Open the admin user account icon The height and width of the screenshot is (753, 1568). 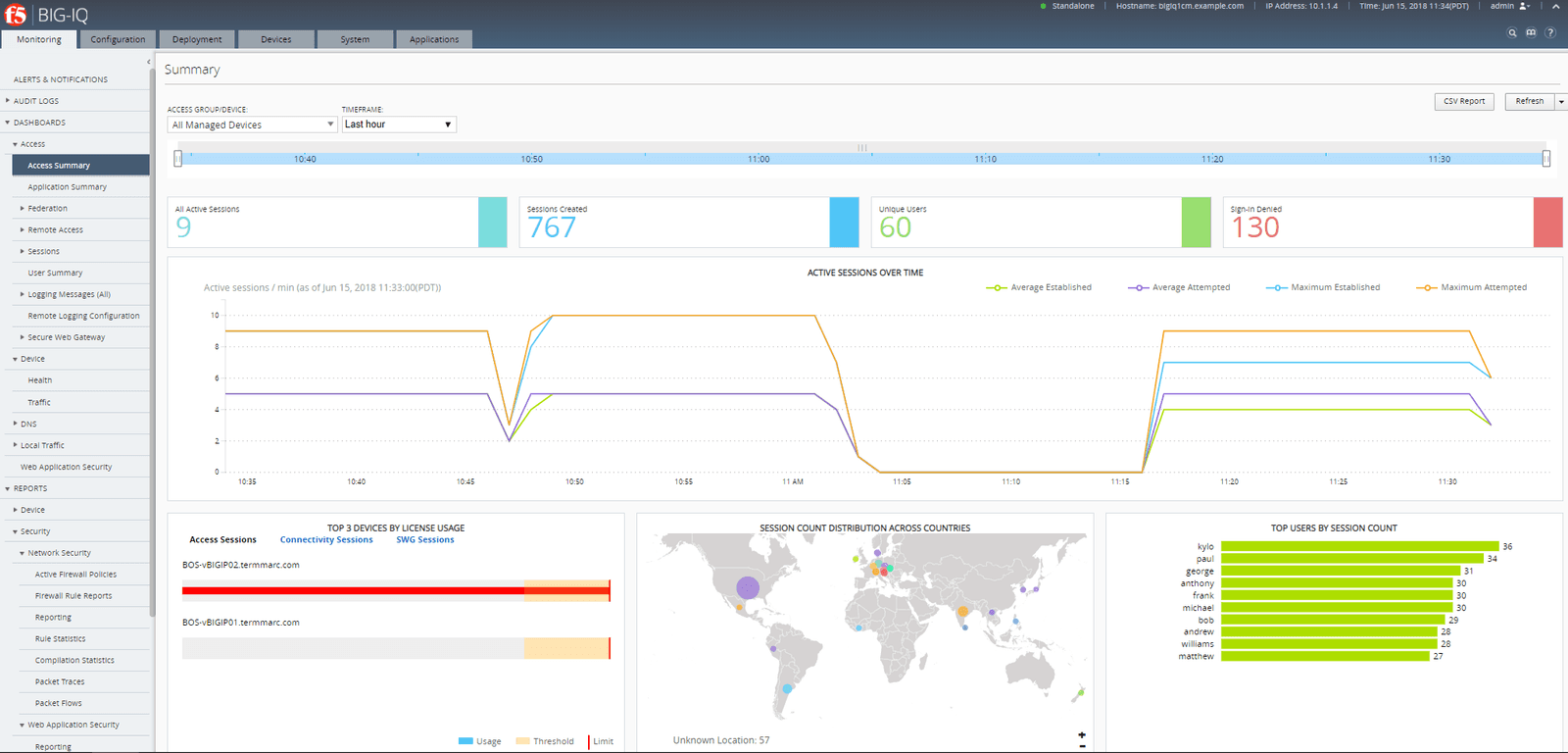[1524, 6]
